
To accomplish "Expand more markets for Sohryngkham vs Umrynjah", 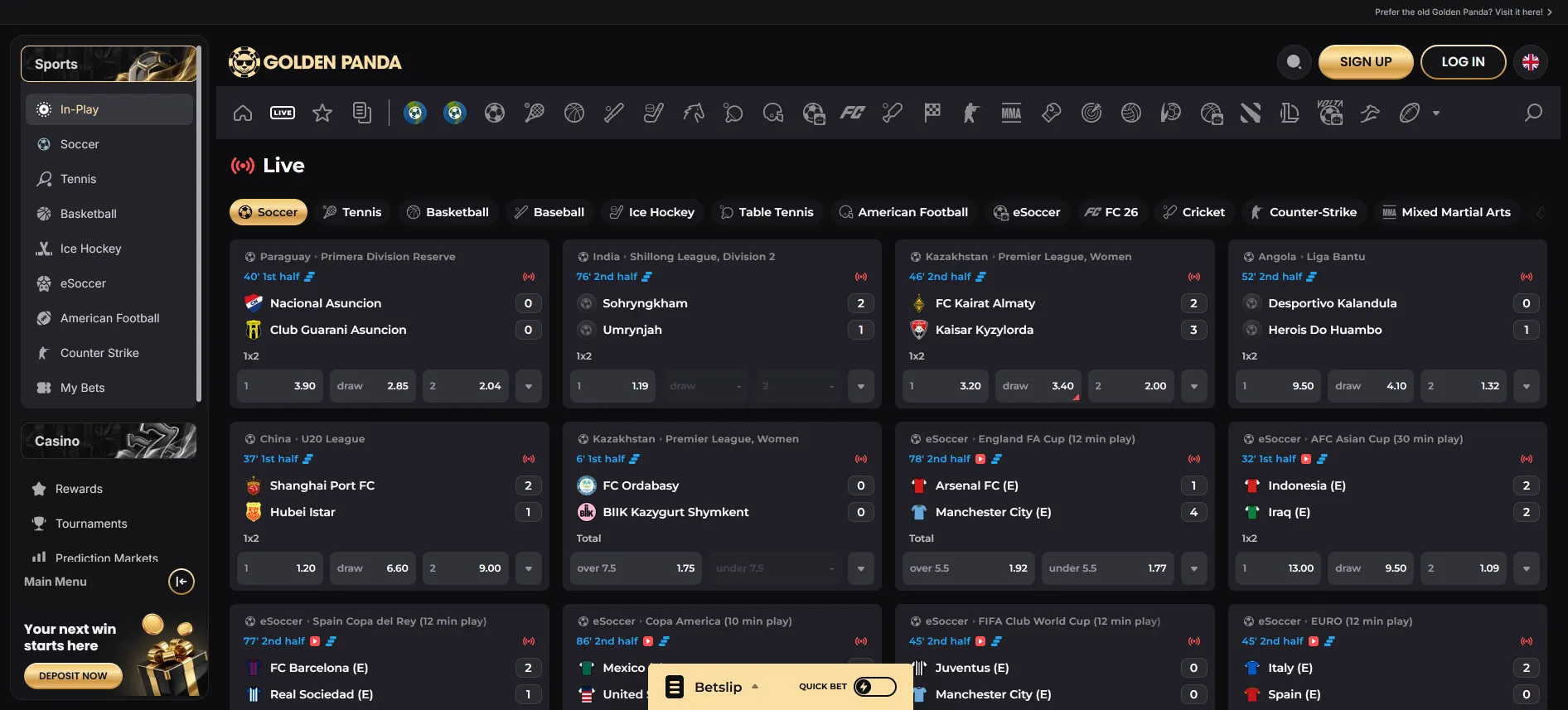I will tap(861, 386).
